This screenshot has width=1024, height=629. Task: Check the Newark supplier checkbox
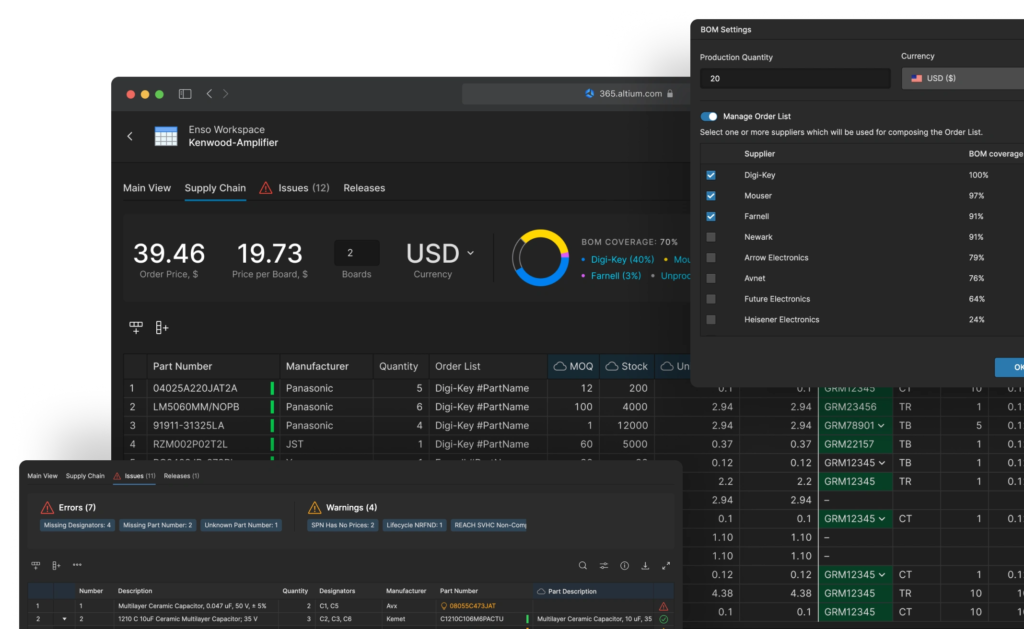tap(711, 237)
